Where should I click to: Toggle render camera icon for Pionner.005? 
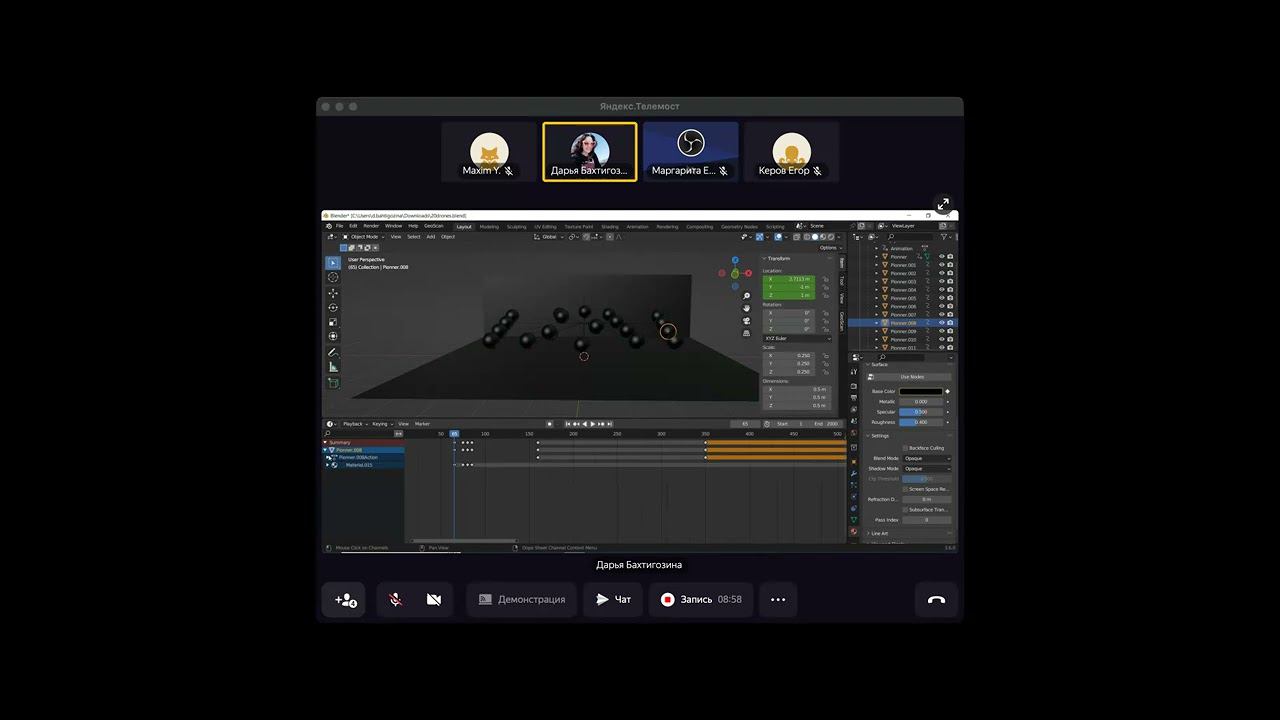pyautogui.click(x=949, y=298)
